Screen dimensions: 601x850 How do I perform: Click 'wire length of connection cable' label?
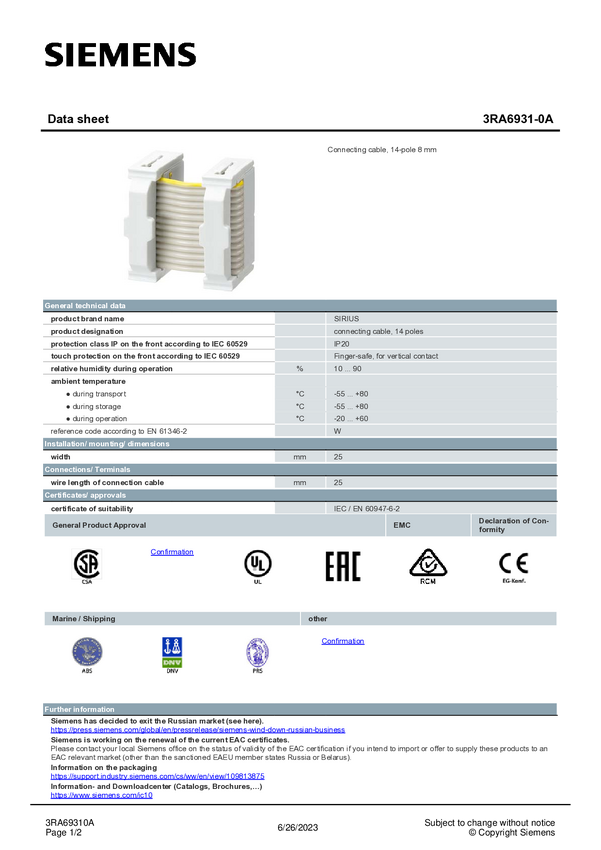(x=107, y=482)
